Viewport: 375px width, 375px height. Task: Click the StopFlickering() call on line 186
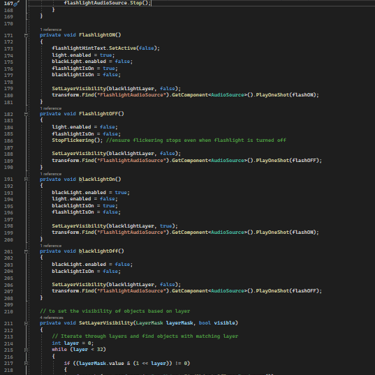click(x=77, y=140)
